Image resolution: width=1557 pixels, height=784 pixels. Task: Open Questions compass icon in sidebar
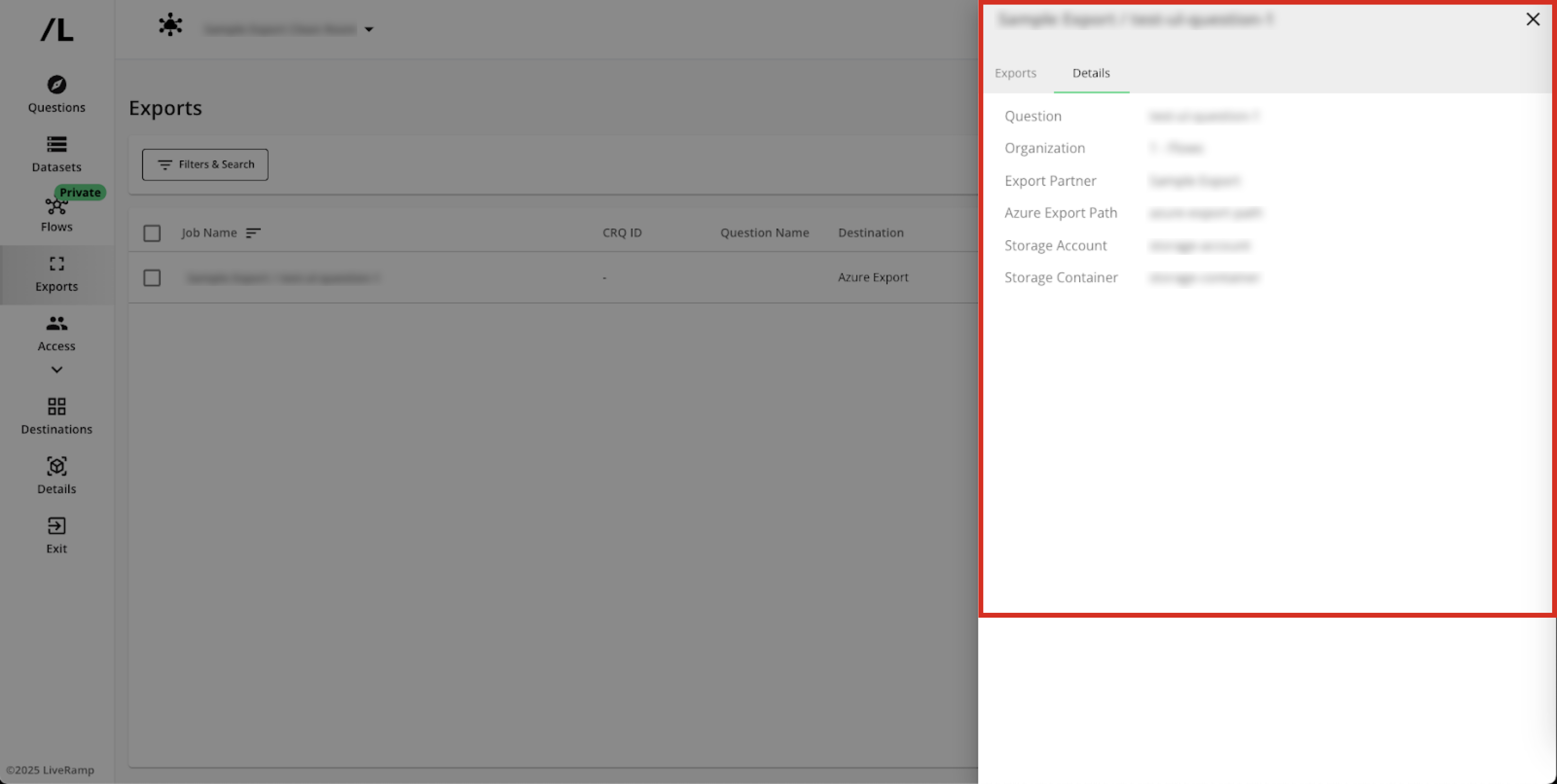click(x=57, y=85)
